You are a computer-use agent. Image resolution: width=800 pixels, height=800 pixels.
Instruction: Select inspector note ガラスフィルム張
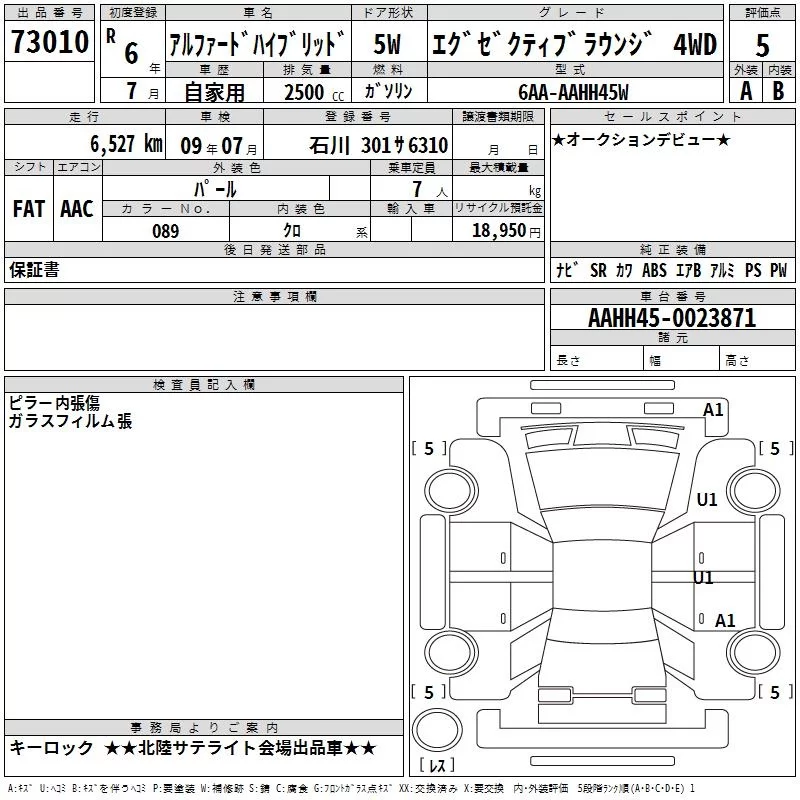pyautogui.click(x=70, y=421)
